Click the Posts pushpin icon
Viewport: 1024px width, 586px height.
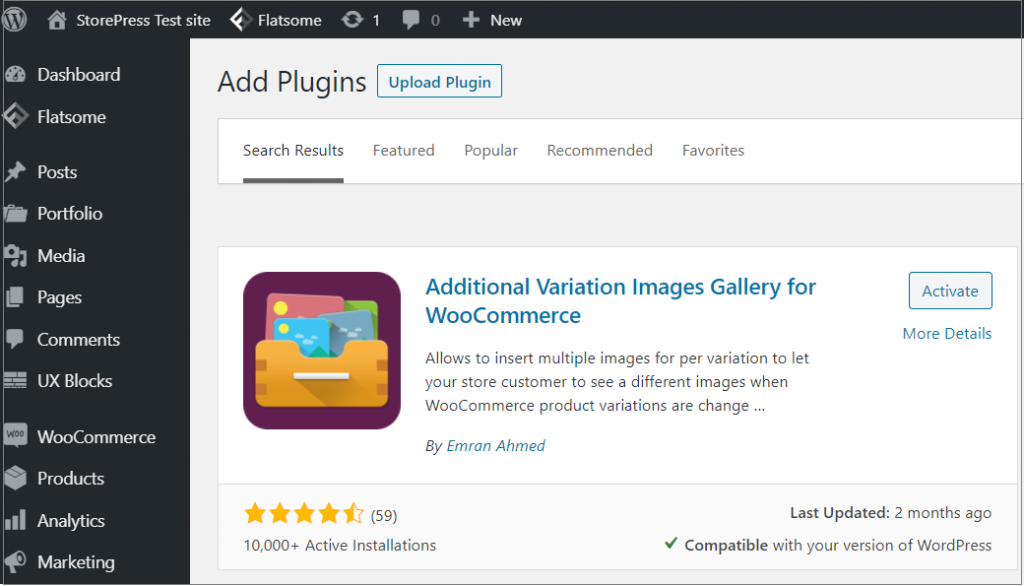pos(16,172)
